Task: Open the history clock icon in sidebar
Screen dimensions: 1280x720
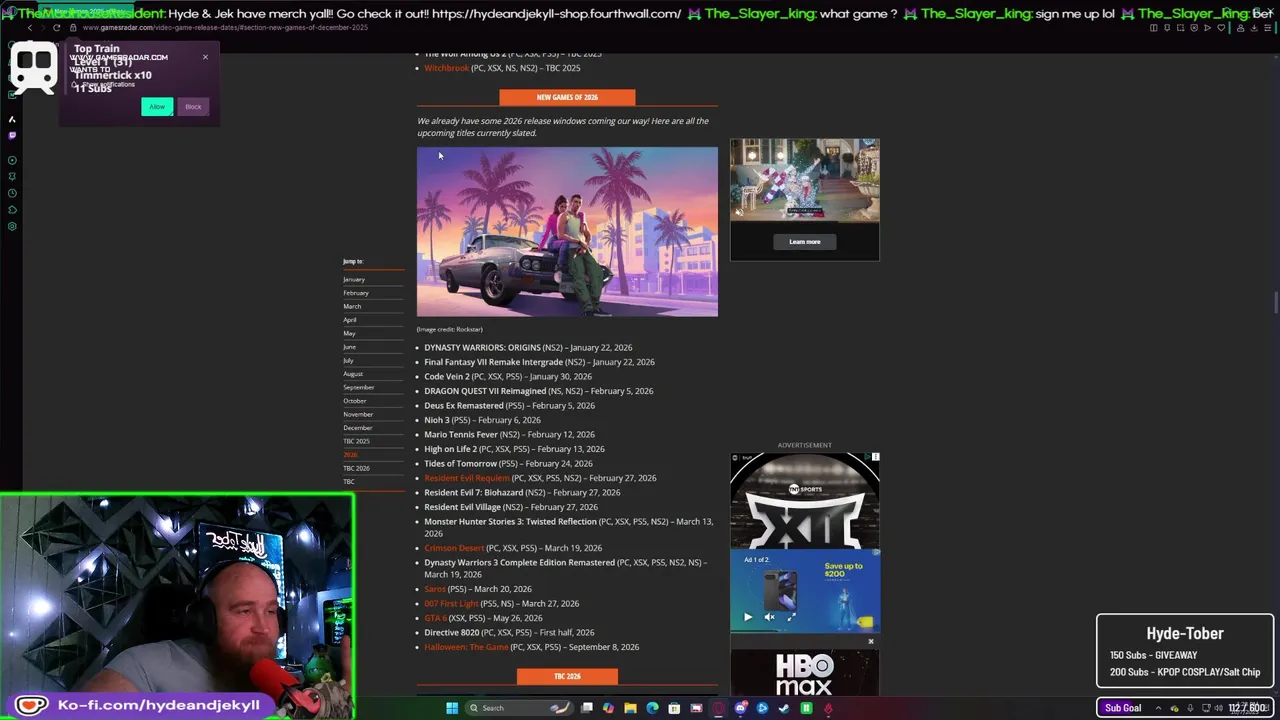Action: [12, 193]
